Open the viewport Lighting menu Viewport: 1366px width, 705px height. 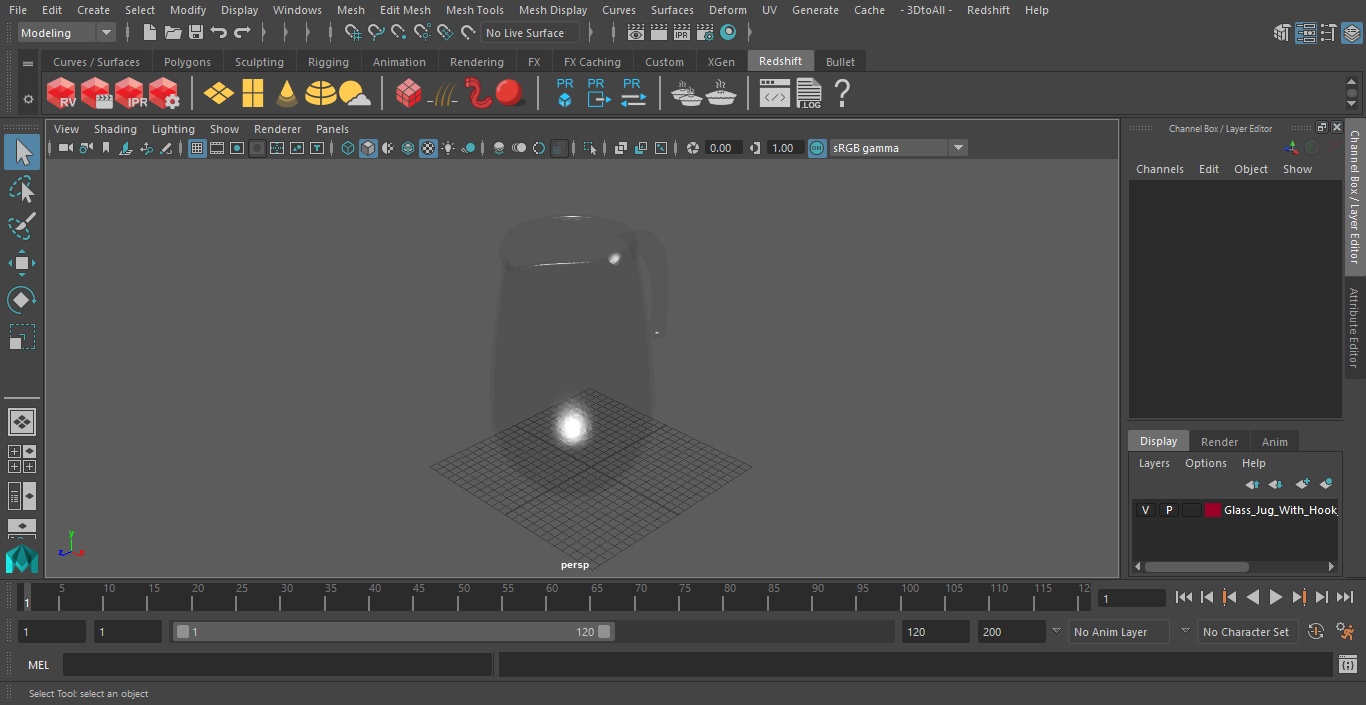tap(173, 129)
